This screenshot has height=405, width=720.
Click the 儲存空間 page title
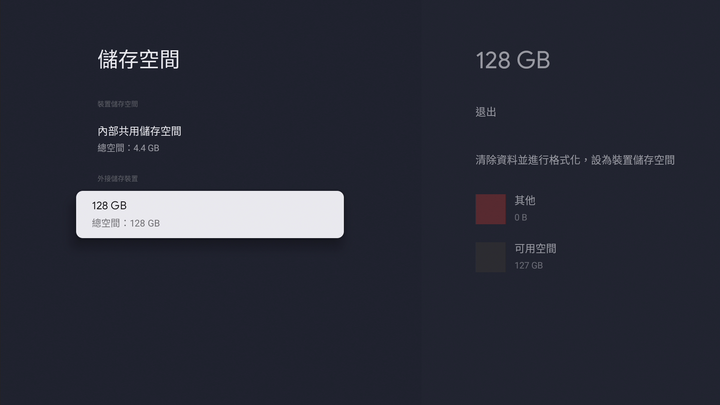coord(138,60)
